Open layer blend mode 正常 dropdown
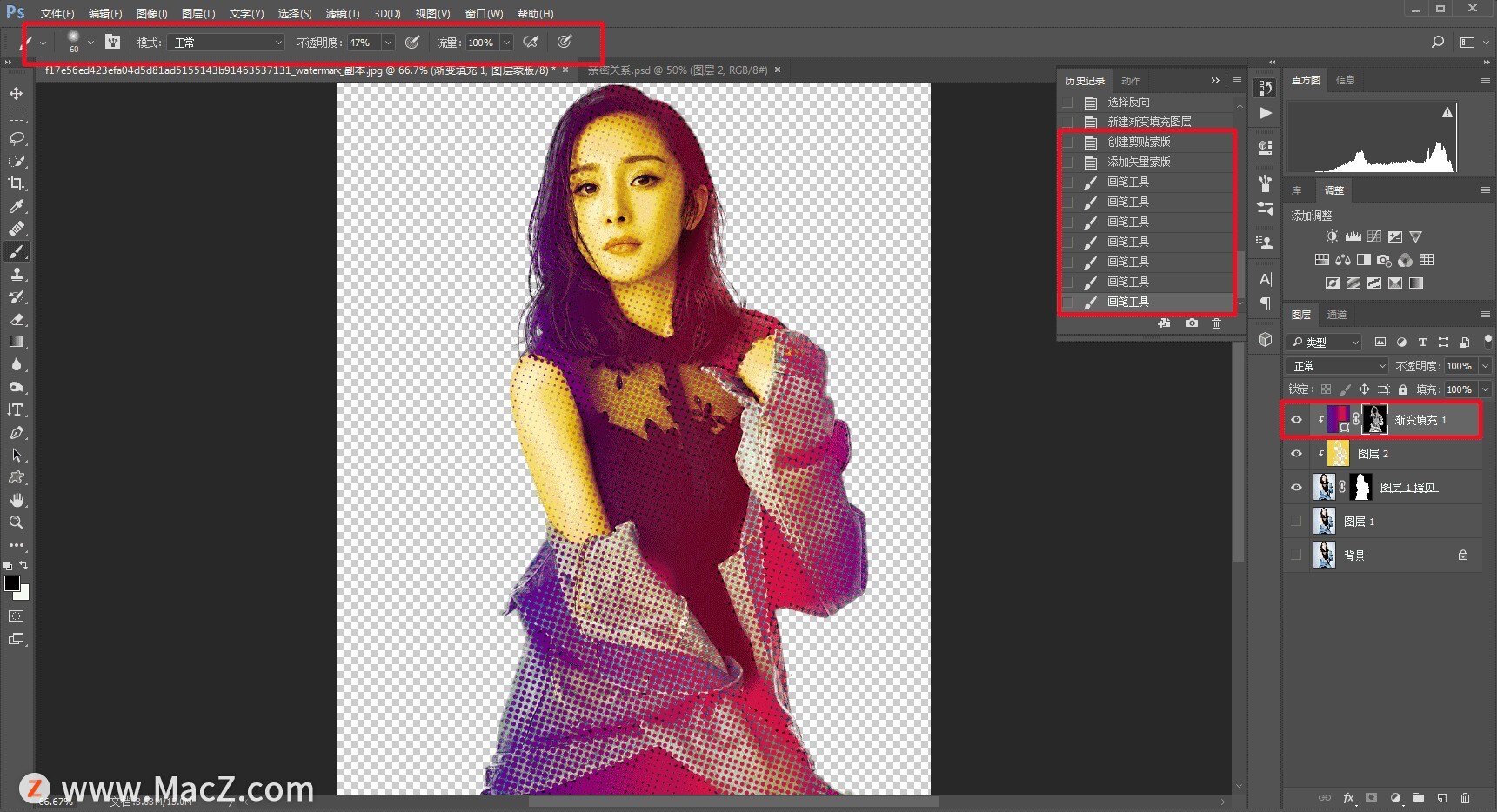The image size is (1497, 812). pos(1338,366)
